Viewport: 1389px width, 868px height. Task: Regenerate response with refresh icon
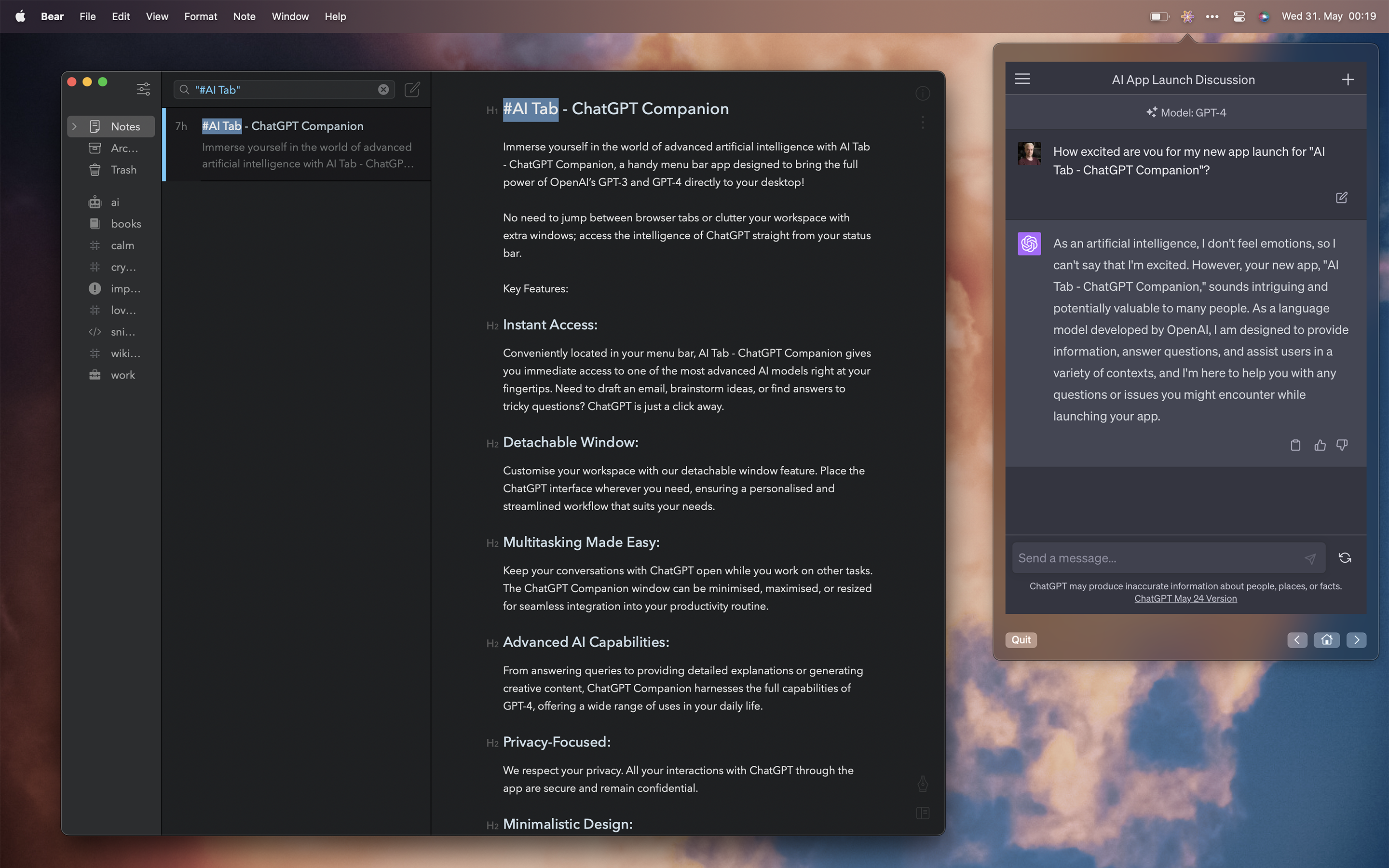[x=1345, y=558]
